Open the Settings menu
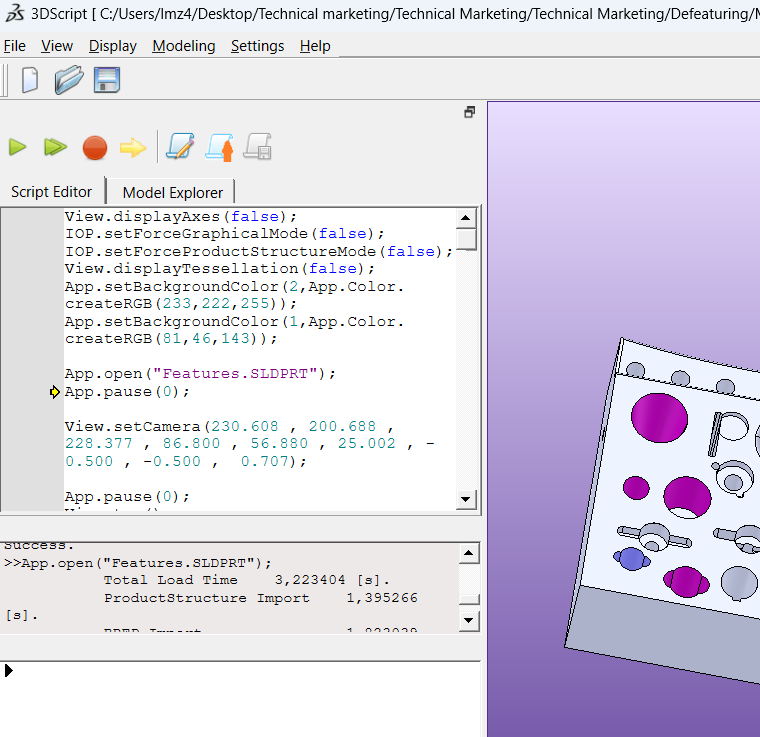Screen dimensions: 760x737 (x=257, y=46)
